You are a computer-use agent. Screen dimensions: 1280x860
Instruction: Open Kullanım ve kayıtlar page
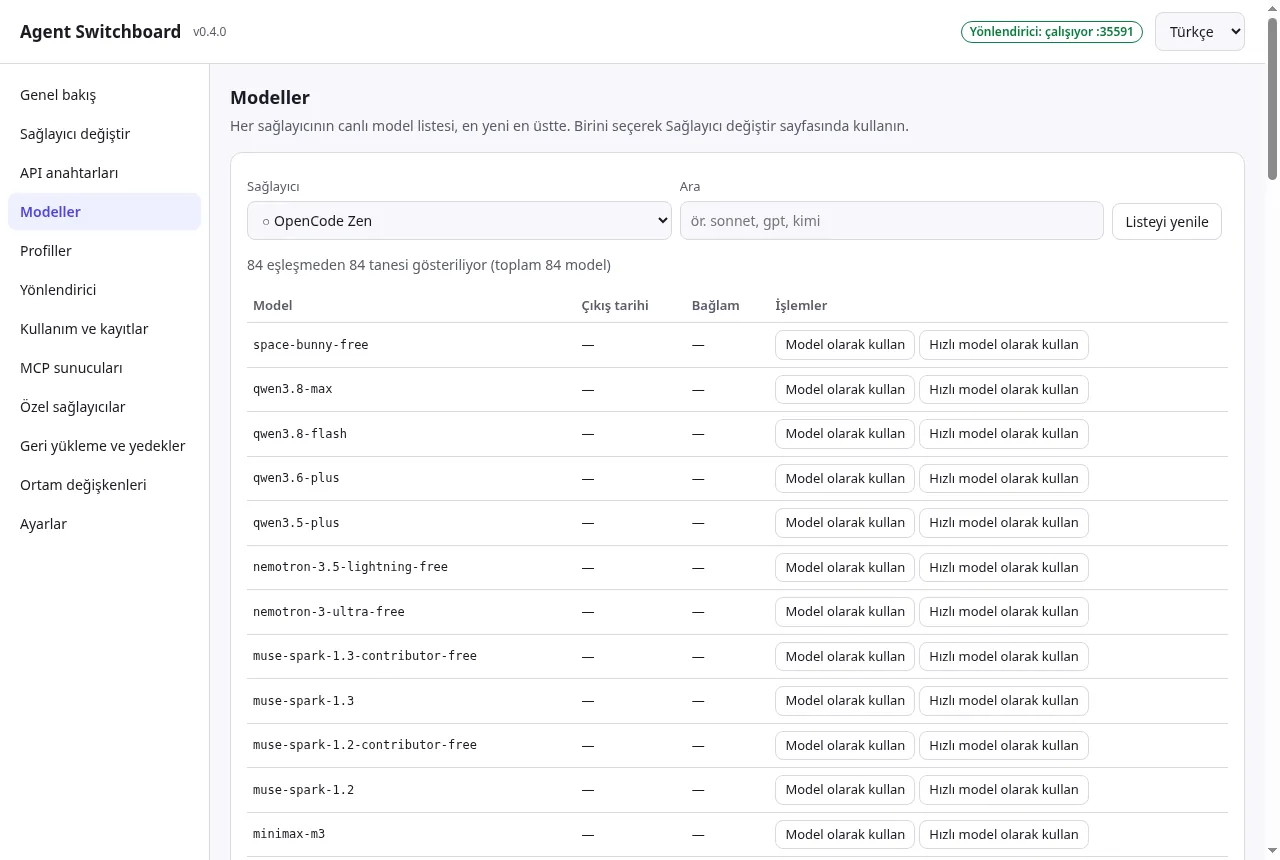(104, 329)
